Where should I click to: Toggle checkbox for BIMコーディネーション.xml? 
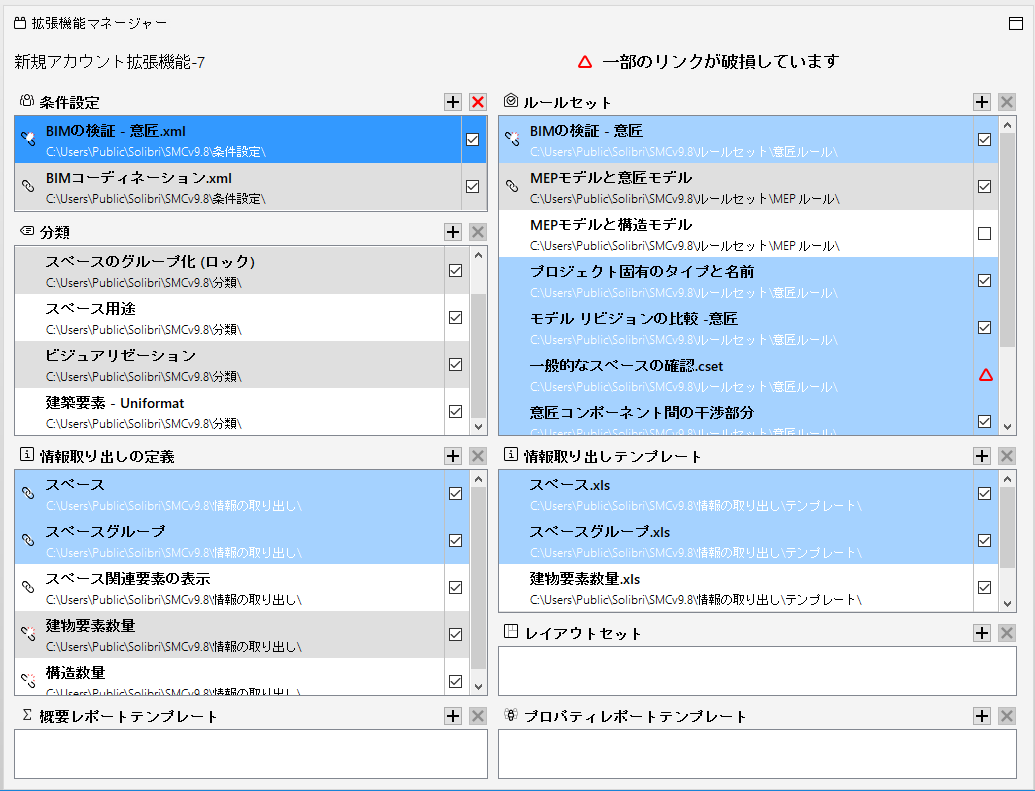click(473, 186)
